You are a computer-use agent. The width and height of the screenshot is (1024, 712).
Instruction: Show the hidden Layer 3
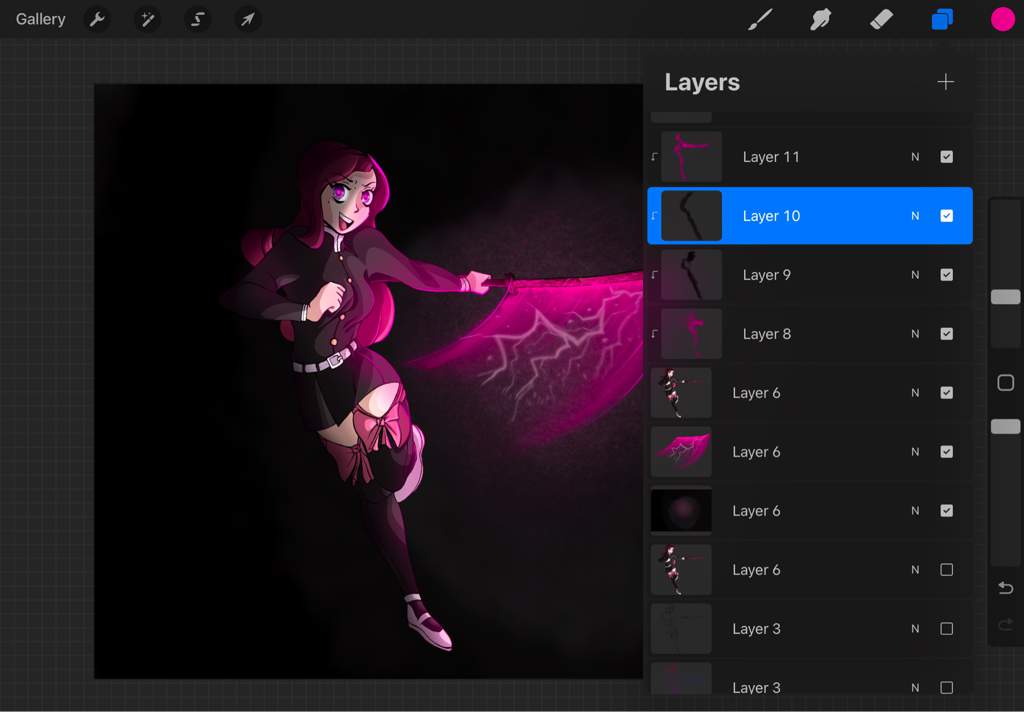point(946,629)
